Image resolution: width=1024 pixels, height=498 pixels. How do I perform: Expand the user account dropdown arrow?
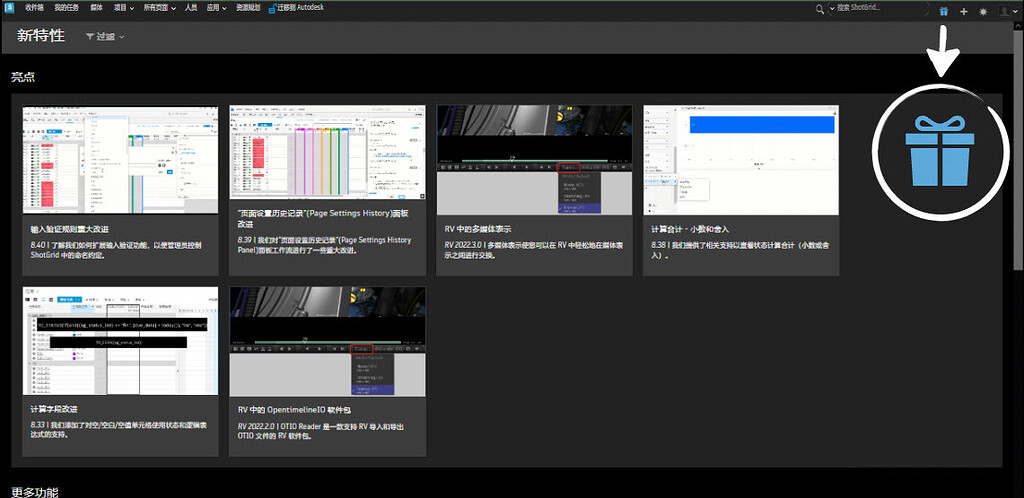tap(1014, 11)
